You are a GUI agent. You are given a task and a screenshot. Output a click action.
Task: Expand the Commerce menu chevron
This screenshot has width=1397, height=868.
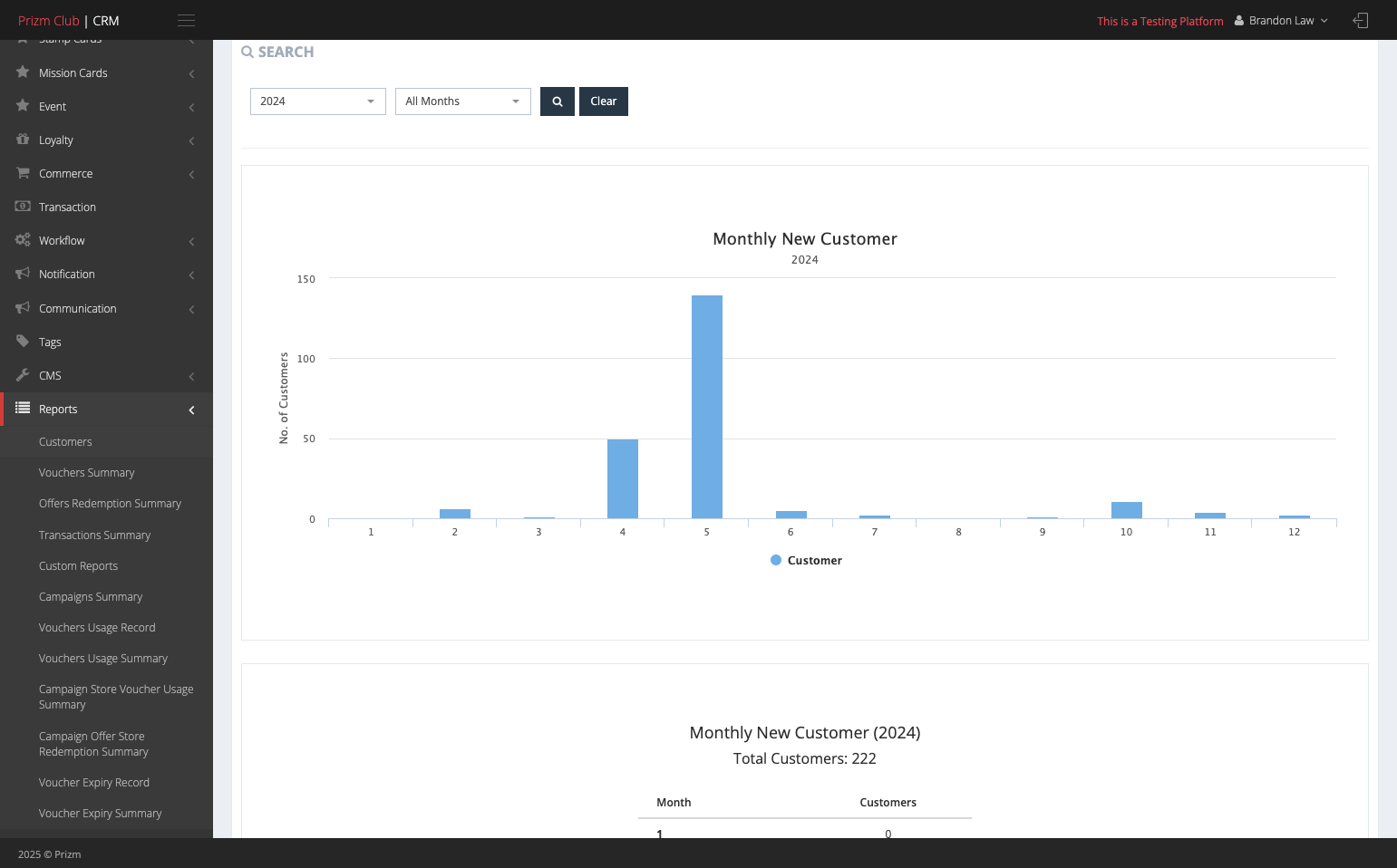(x=191, y=174)
